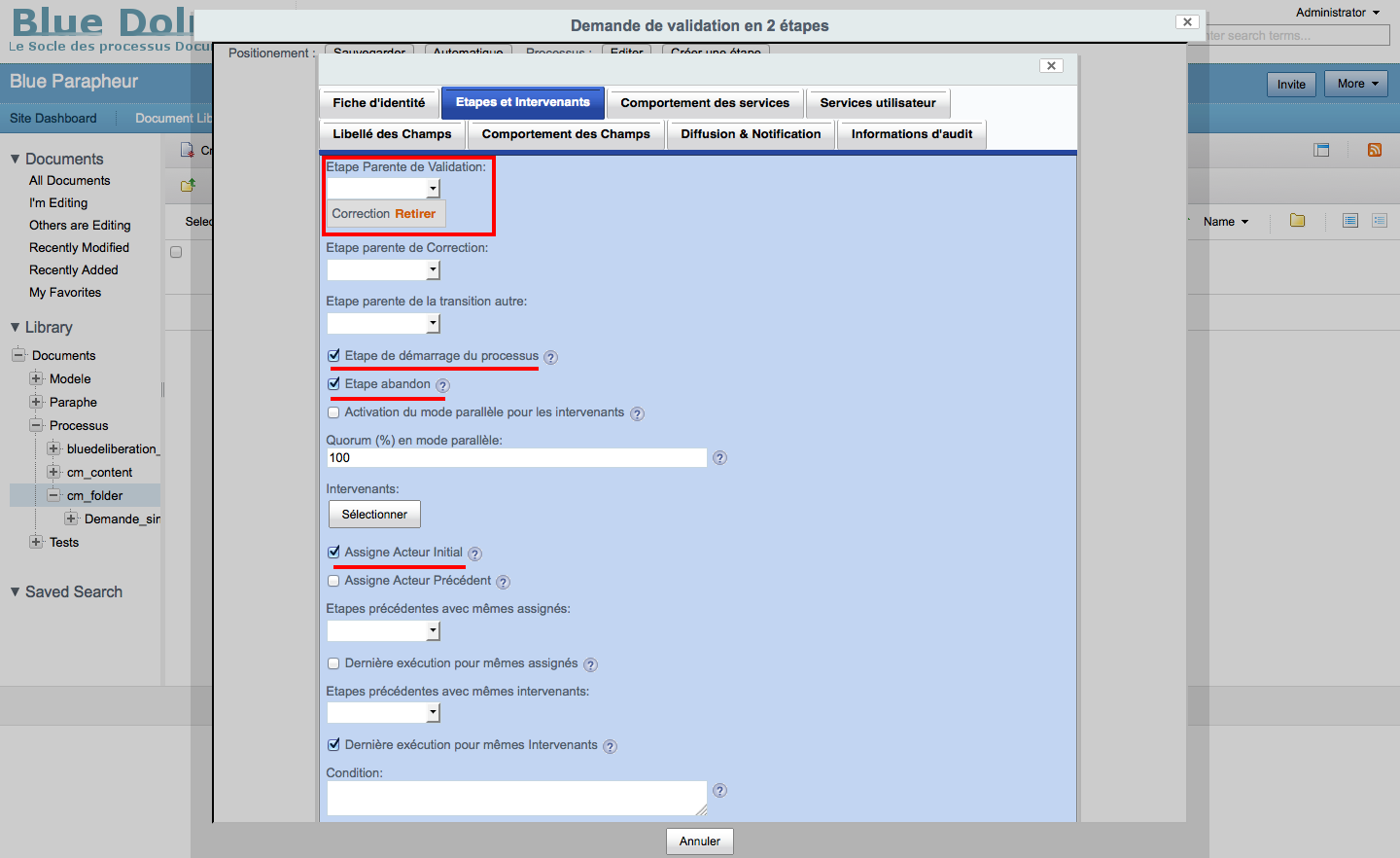Image resolution: width=1400 pixels, height=858 pixels.
Task: Uncheck Etape abandon checkbox
Action: pos(333,384)
